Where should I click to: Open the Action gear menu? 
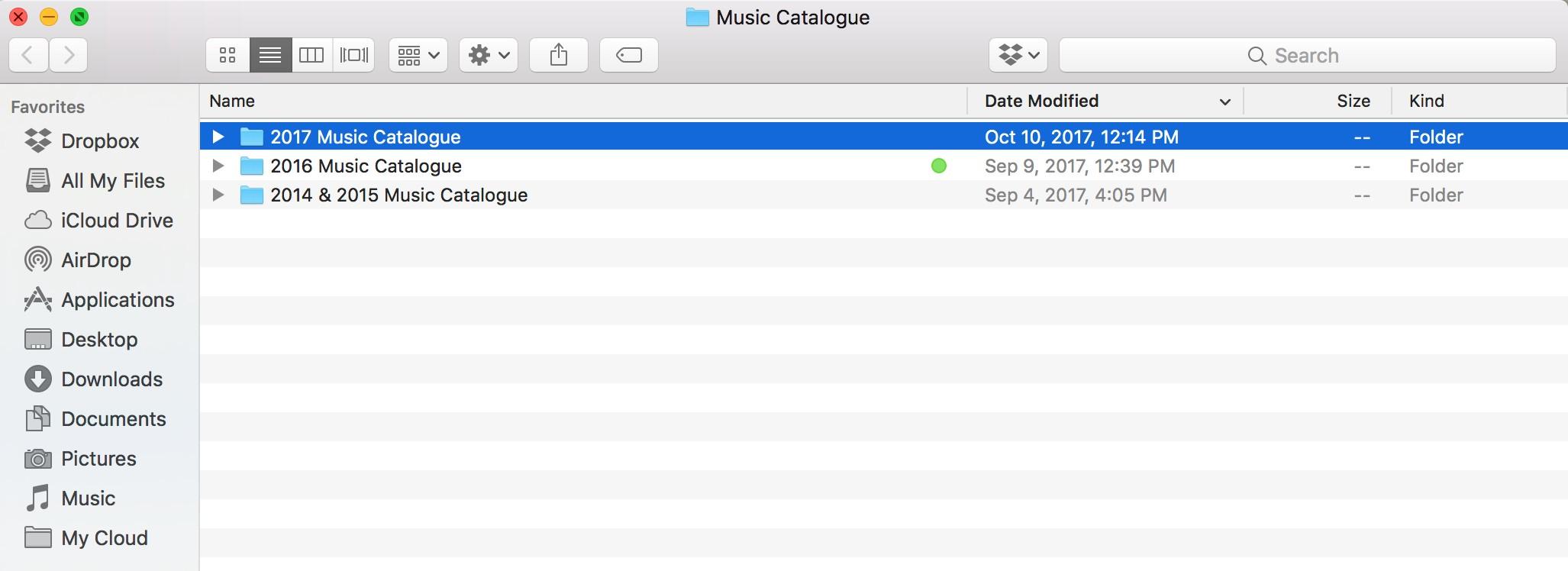[489, 55]
